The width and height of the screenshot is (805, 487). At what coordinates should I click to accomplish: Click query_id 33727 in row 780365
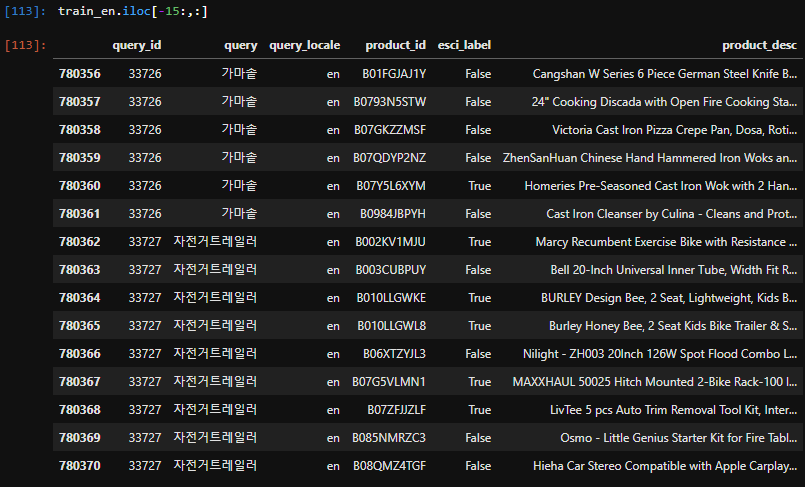click(145, 325)
